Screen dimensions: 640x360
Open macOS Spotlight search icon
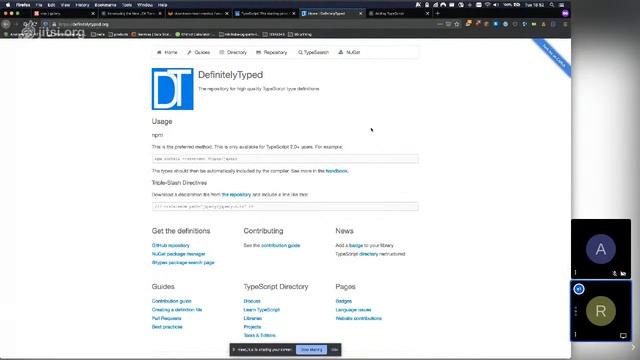(552, 5)
